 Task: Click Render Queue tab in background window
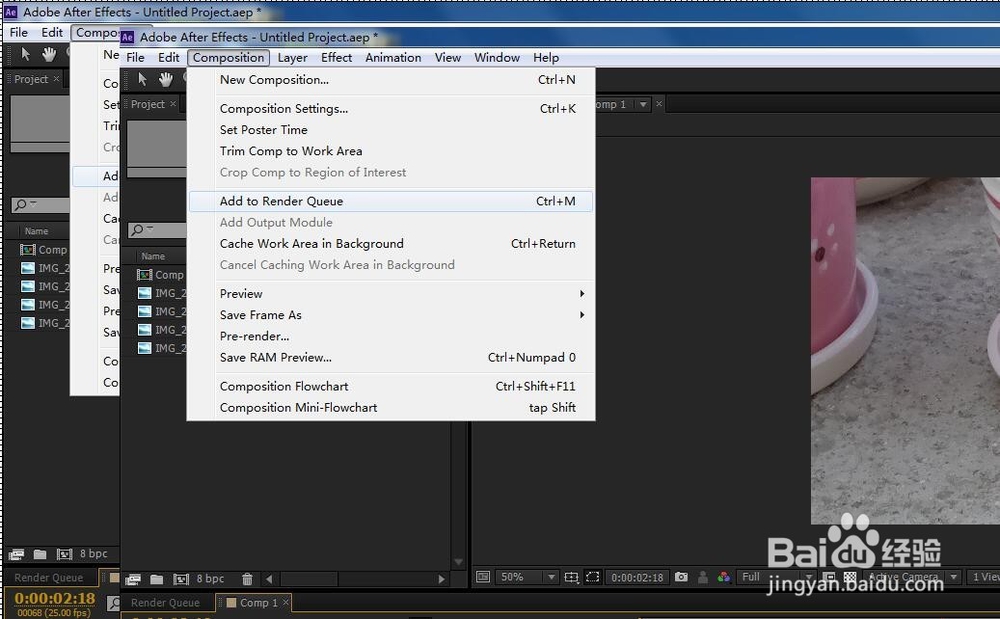[x=48, y=578]
